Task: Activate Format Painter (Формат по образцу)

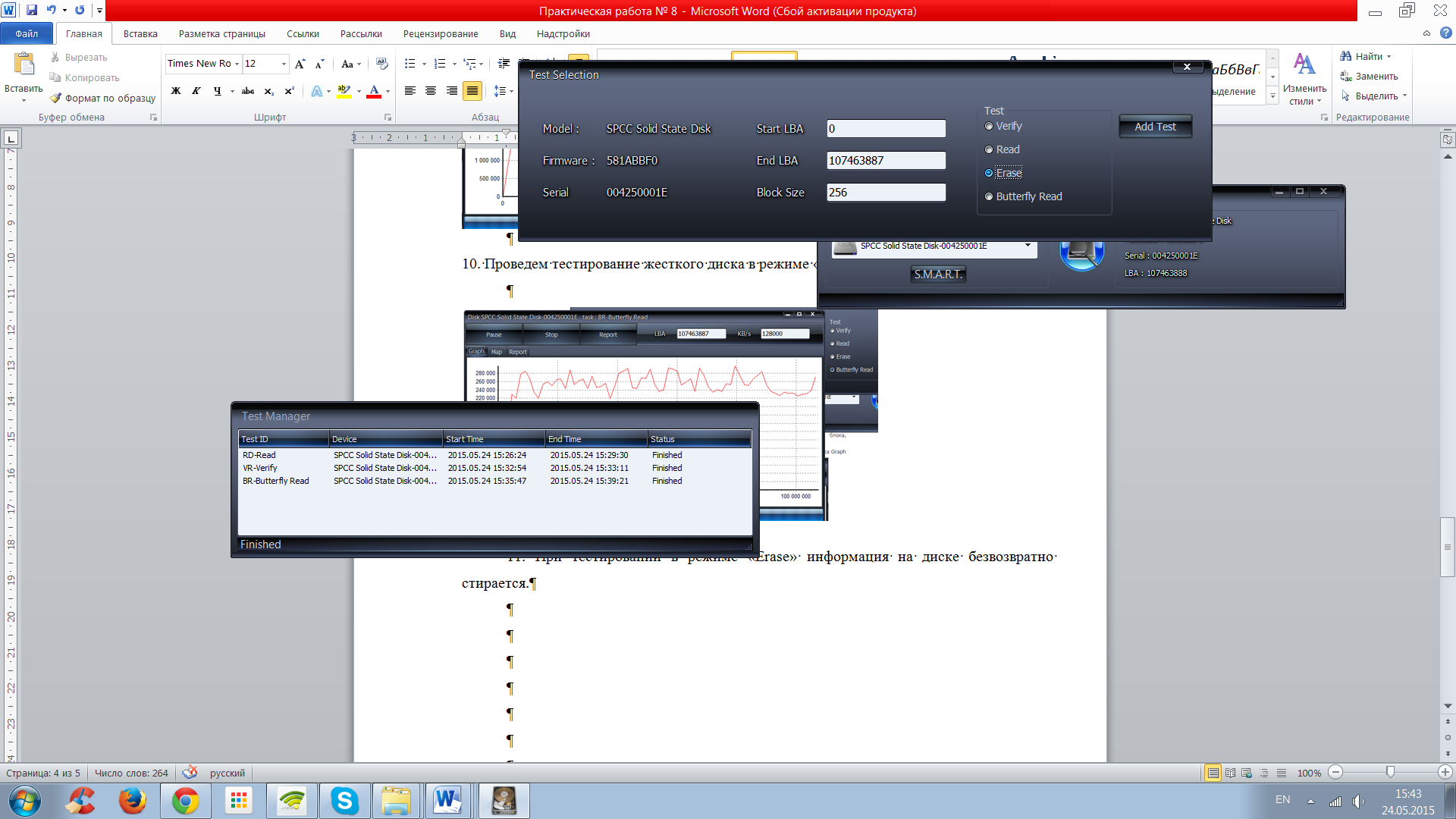Action: pyautogui.click(x=102, y=98)
